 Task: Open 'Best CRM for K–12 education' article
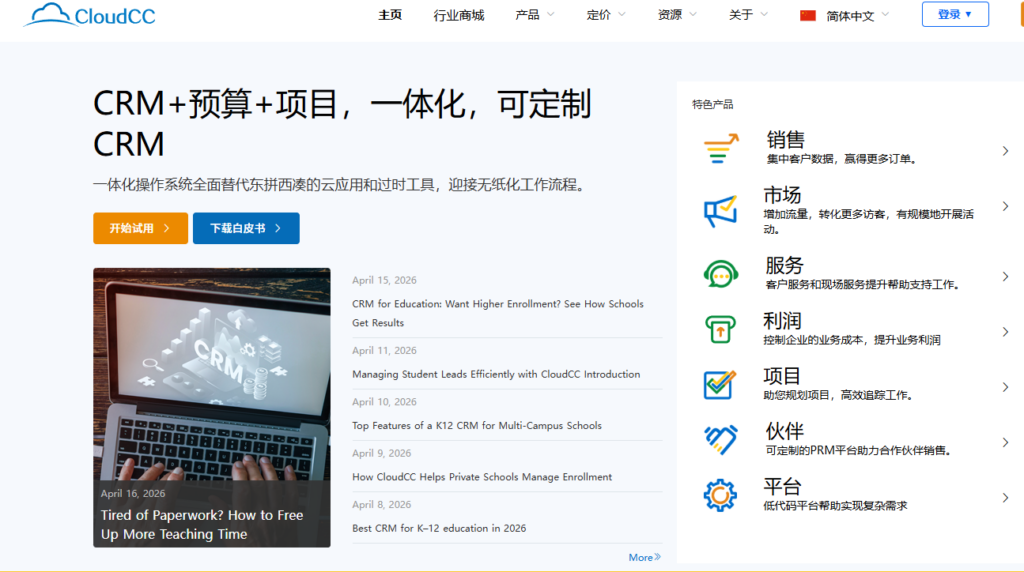point(439,528)
